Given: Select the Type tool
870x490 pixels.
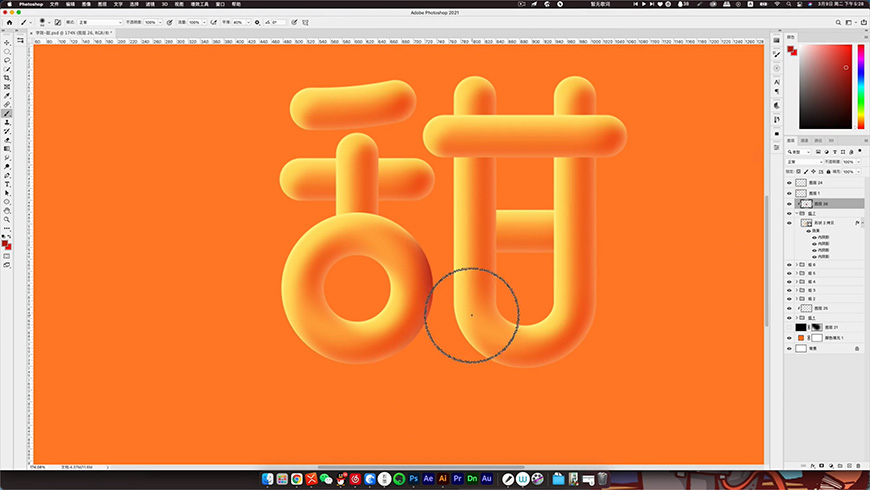Looking at the screenshot, I should click(7, 185).
